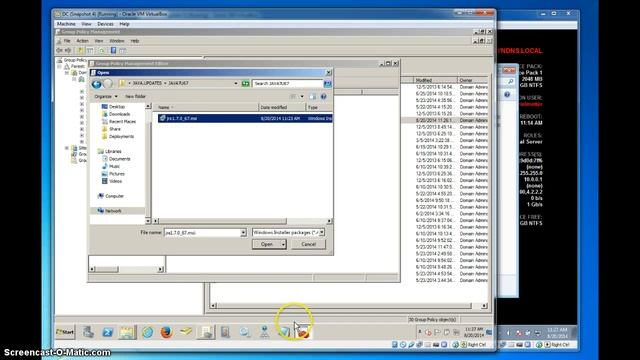Open Help in the Open dialog toolbar
Viewport: 640px width, 360px height.
(323, 97)
